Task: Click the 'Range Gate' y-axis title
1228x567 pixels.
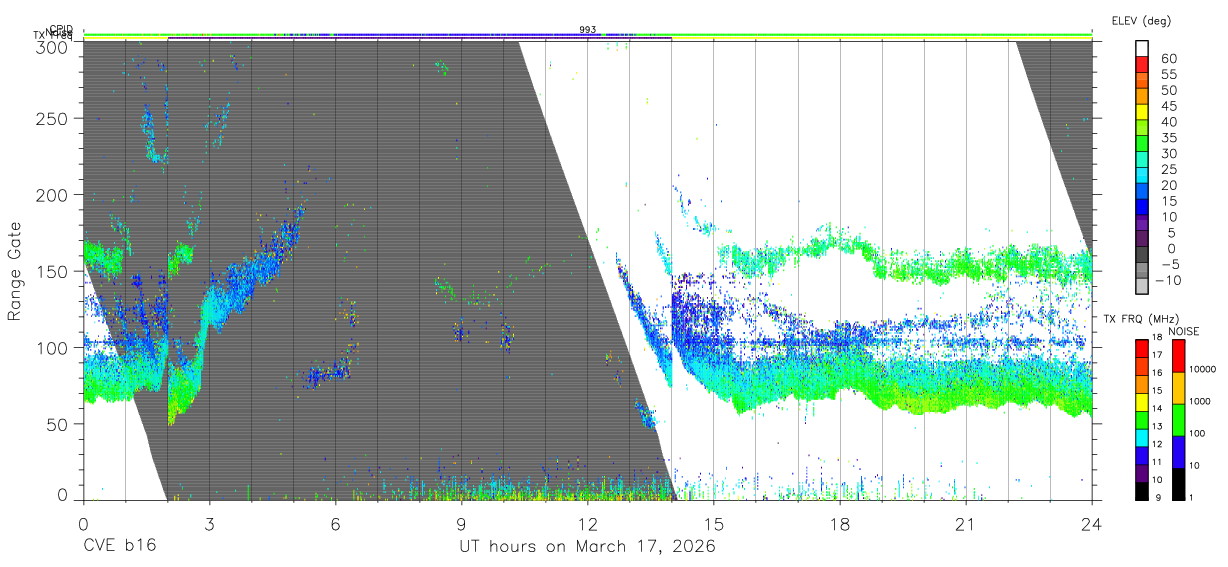Action: click(15, 269)
